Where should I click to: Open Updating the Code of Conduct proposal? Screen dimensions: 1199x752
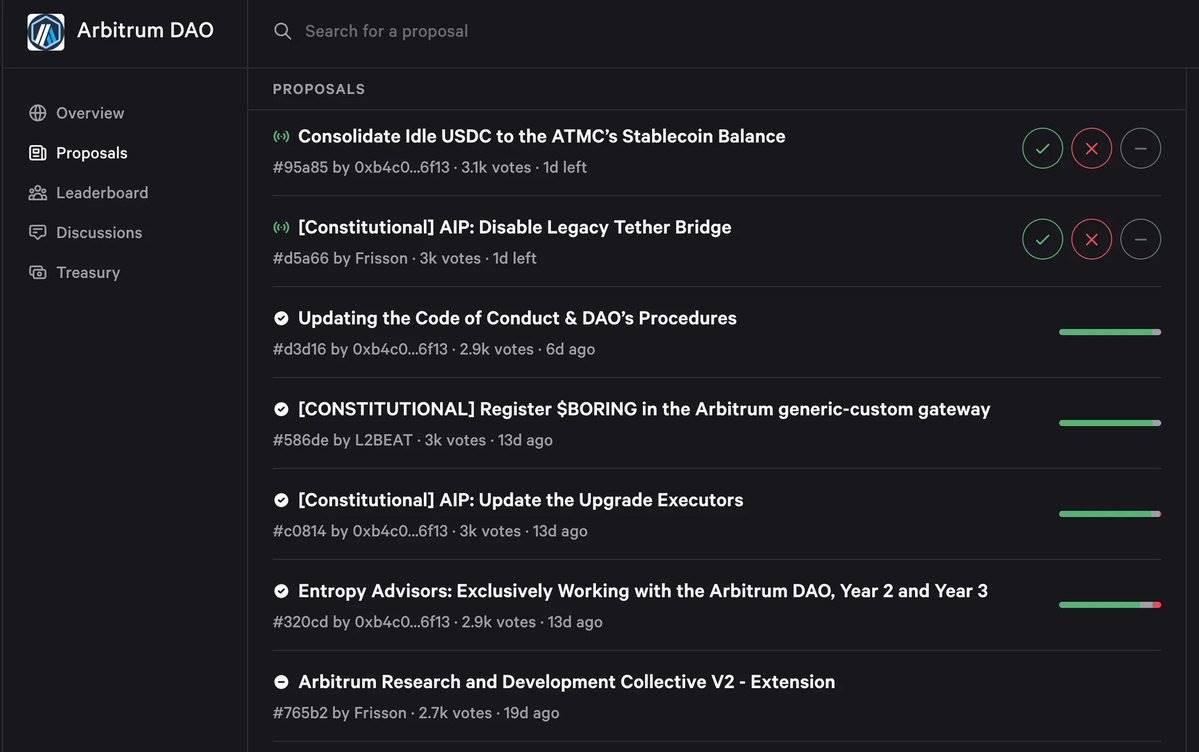(517, 318)
